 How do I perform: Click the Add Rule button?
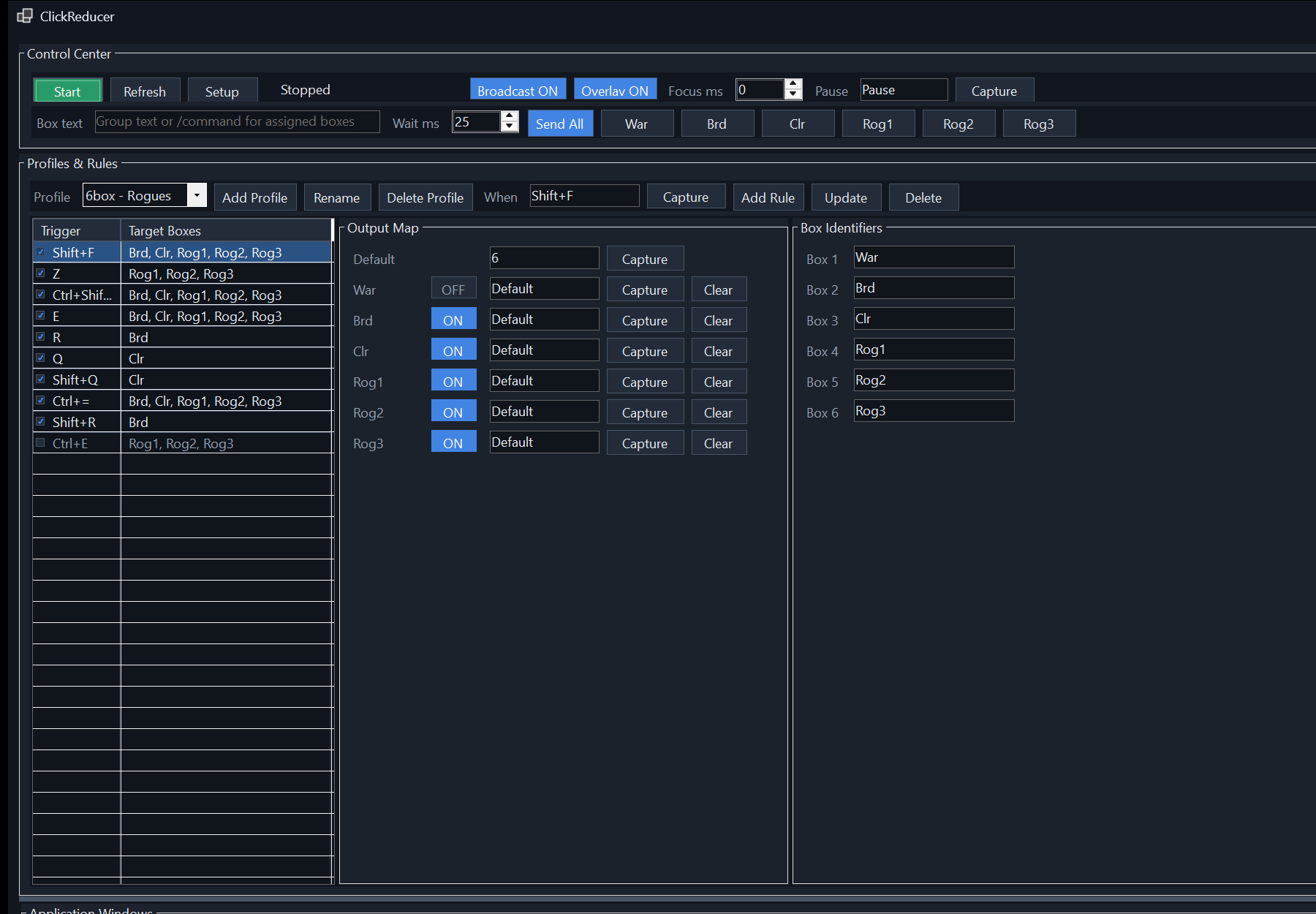pyautogui.click(x=768, y=197)
